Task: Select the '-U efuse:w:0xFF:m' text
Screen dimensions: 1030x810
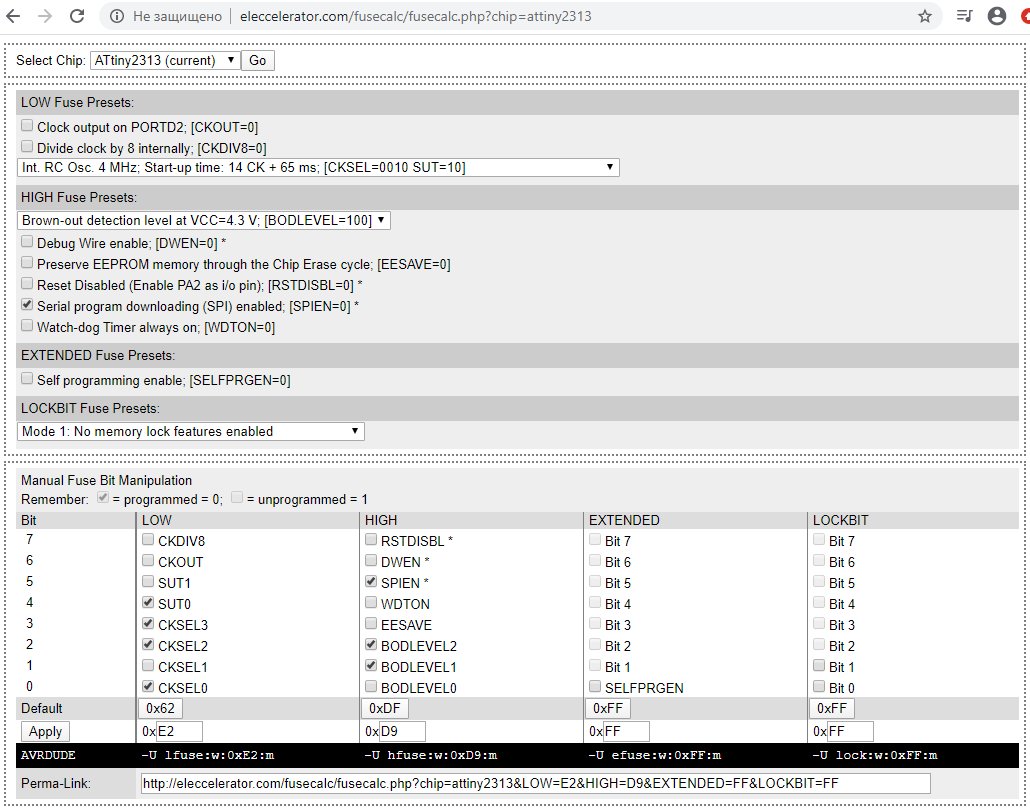Action: [x=655, y=755]
